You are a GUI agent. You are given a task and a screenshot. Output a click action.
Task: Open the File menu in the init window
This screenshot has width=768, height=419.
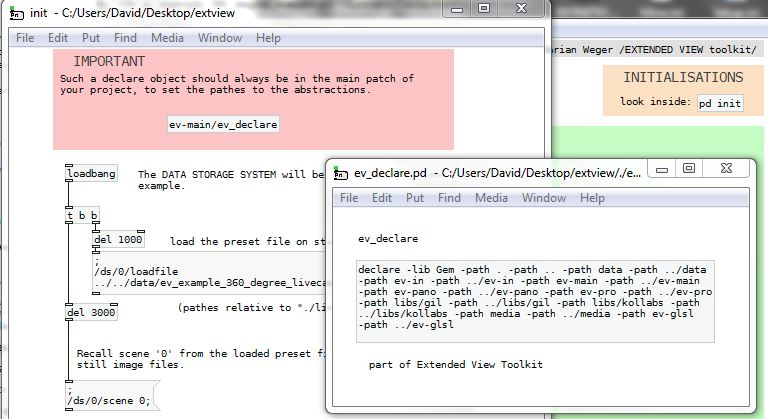(x=25, y=38)
